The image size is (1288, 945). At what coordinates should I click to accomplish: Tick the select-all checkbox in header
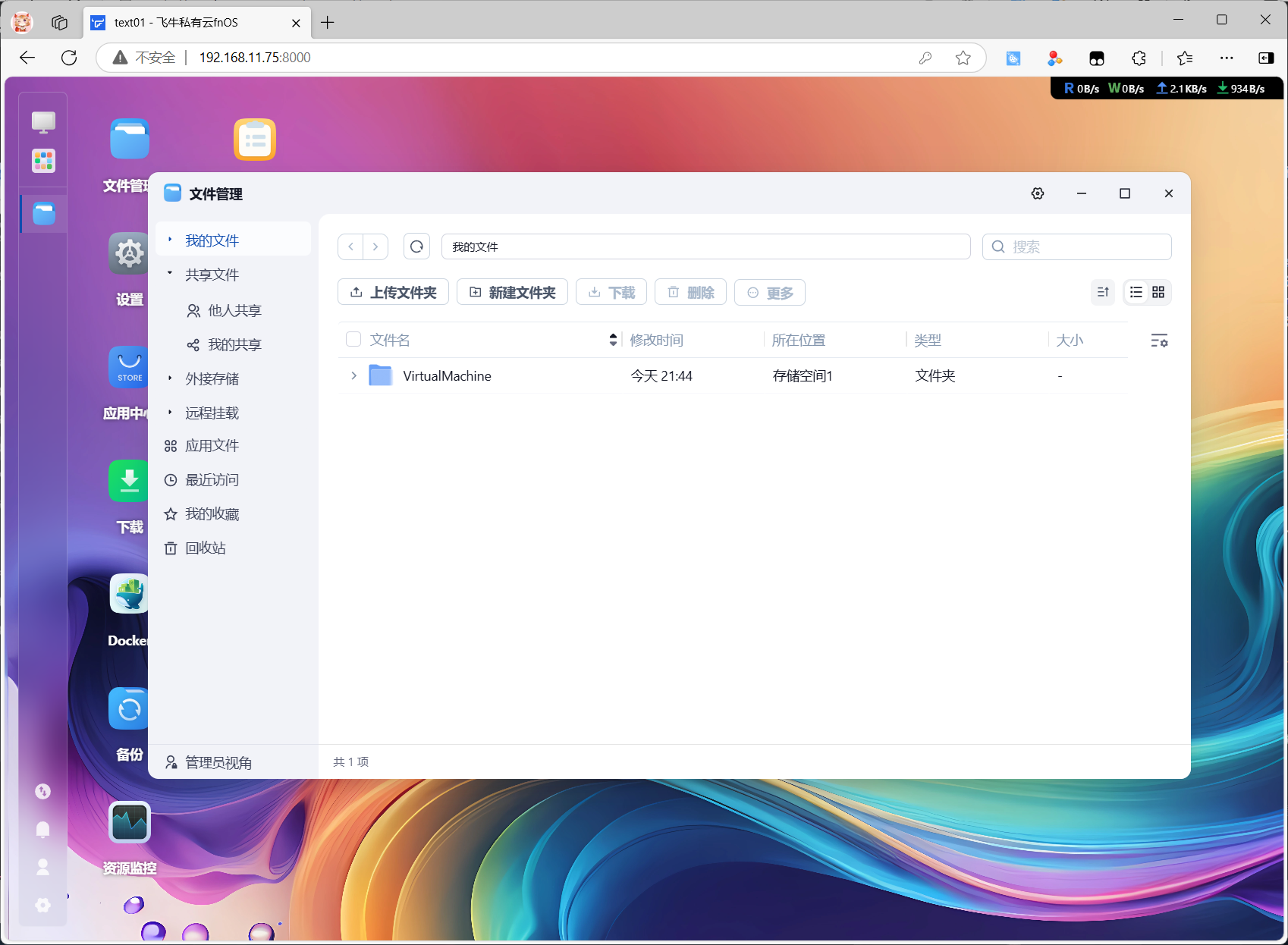pos(353,339)
